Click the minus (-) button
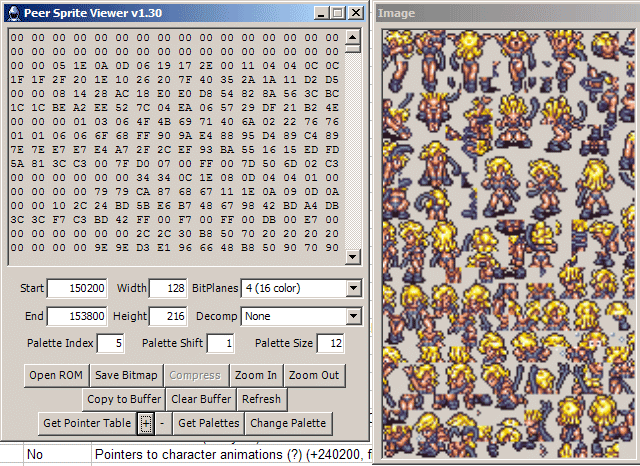The width and height of the screenshot is (640, 466). (x=162, y=424)
